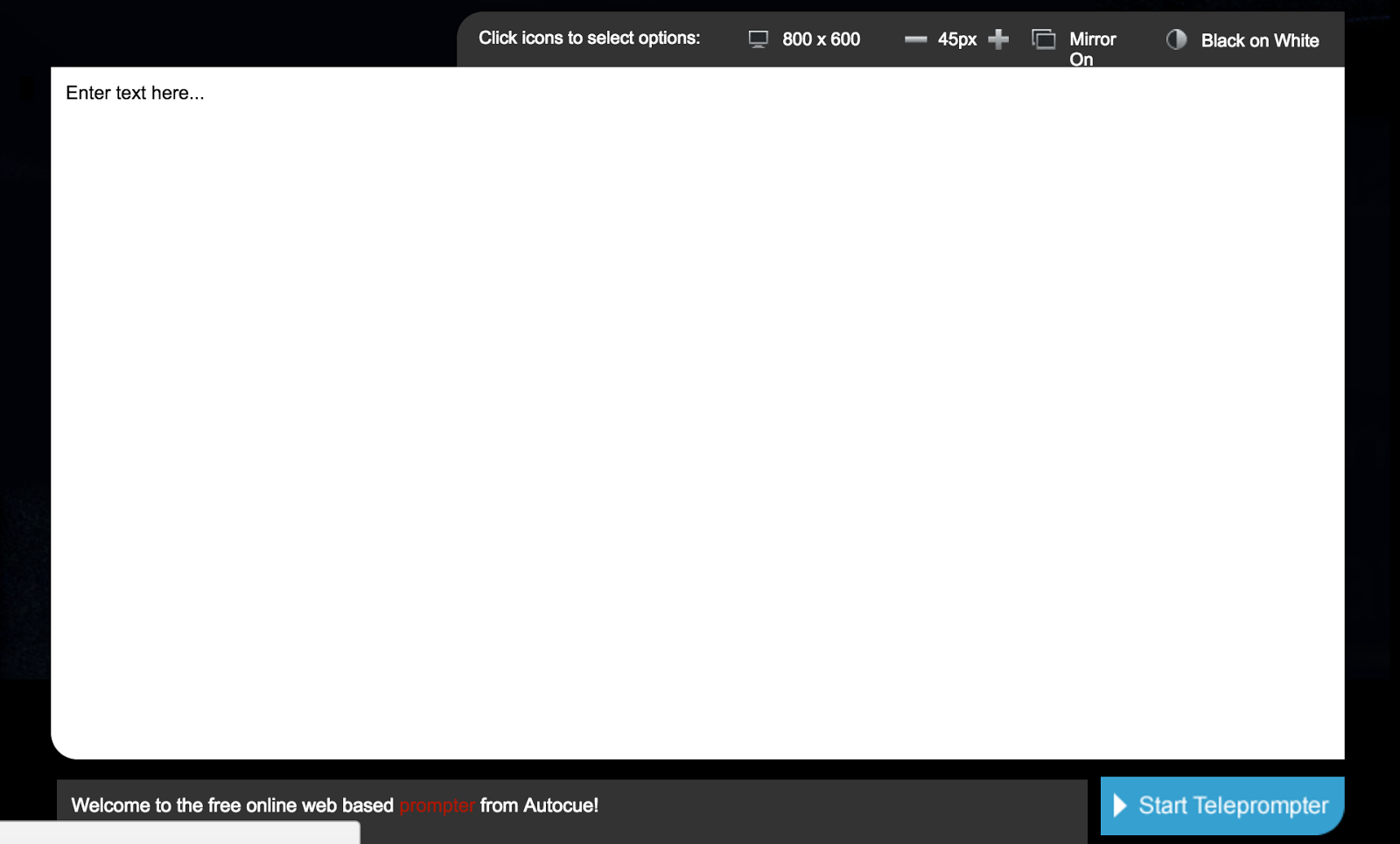Click the monitor screen size icon
This screenshot has height=844, width=1400.
coord(758,39)
